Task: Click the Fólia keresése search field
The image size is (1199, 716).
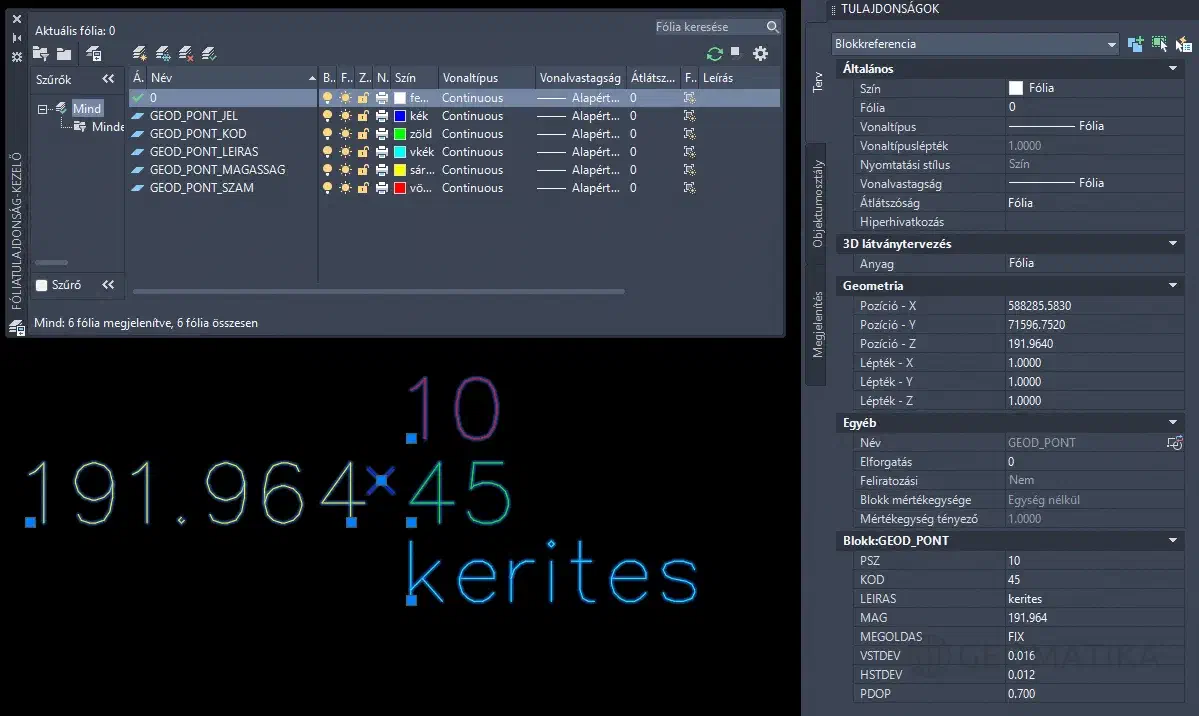Action: pos(710,27)
